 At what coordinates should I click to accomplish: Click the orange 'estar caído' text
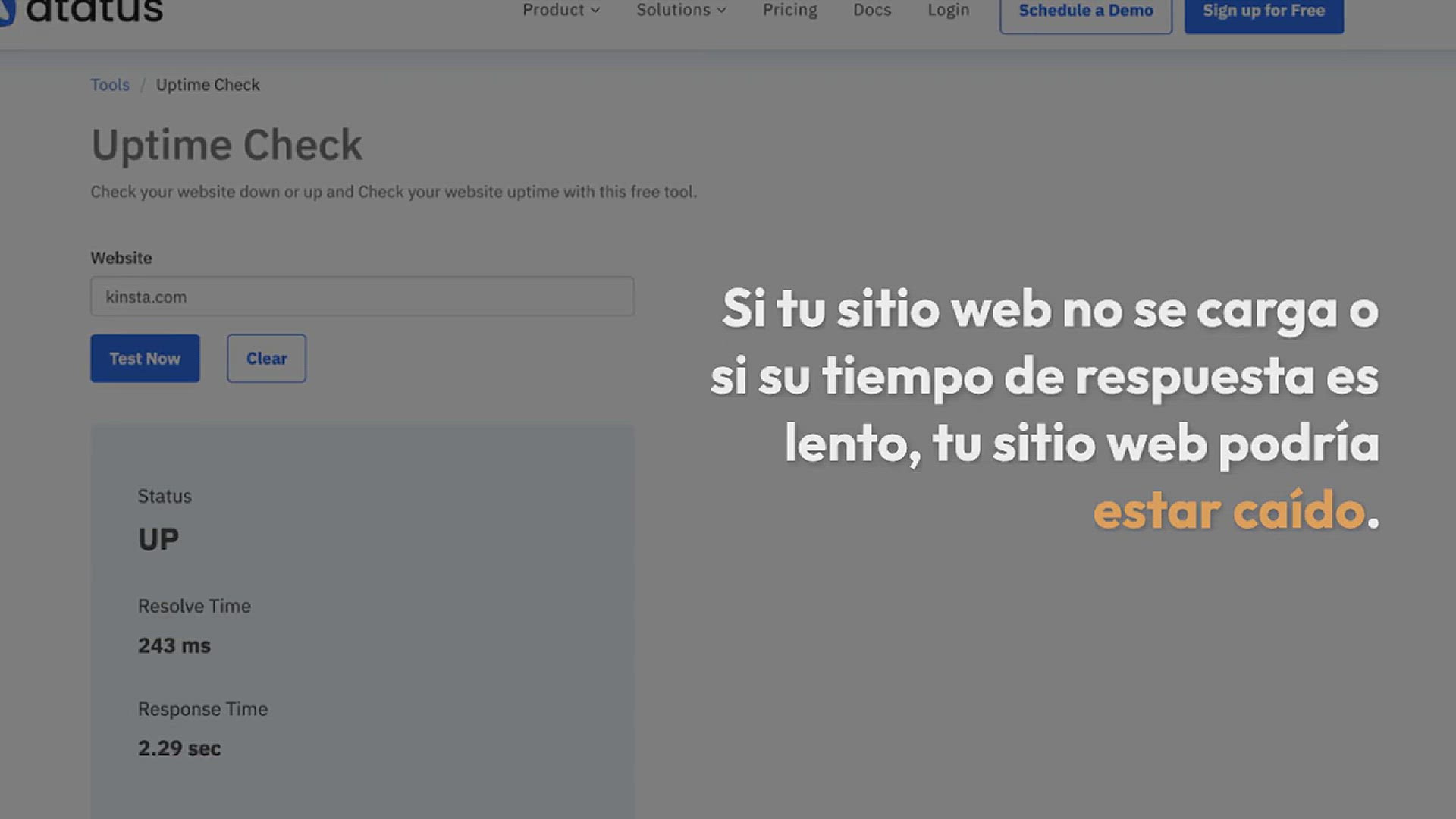pos(1228,510)
